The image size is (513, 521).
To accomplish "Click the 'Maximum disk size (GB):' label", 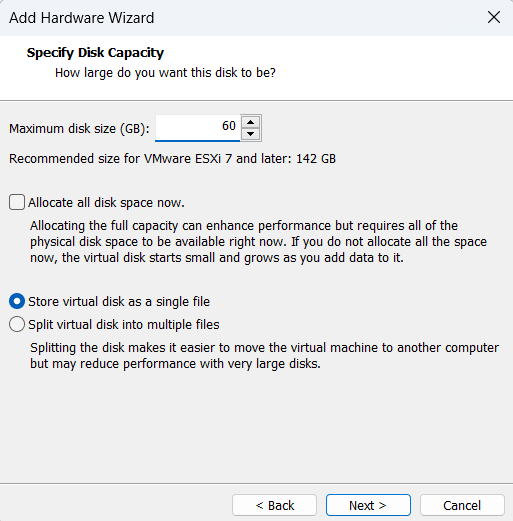I will coord(79,129).
